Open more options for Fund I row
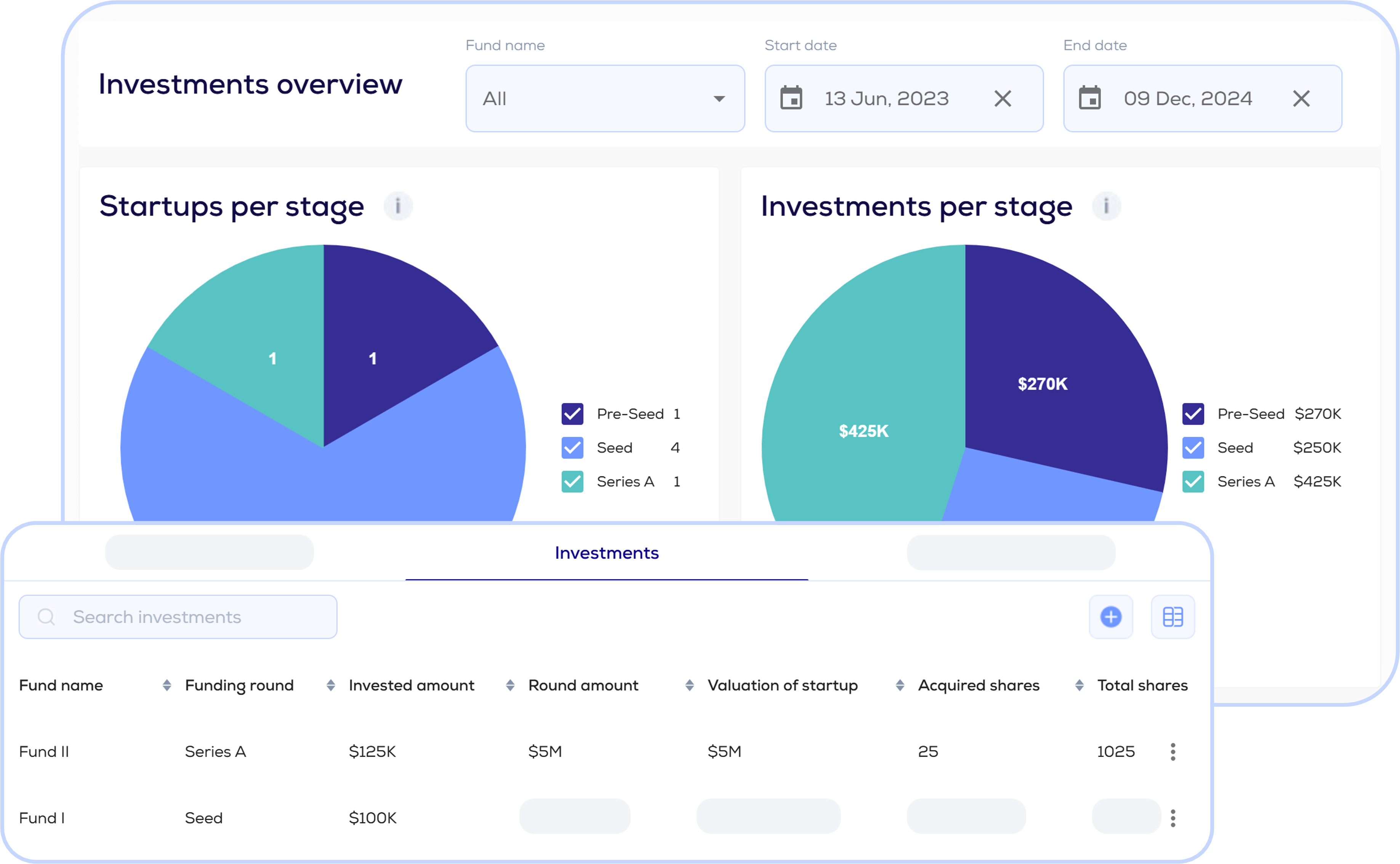Screen dimensions: 1400x864 1173,818
